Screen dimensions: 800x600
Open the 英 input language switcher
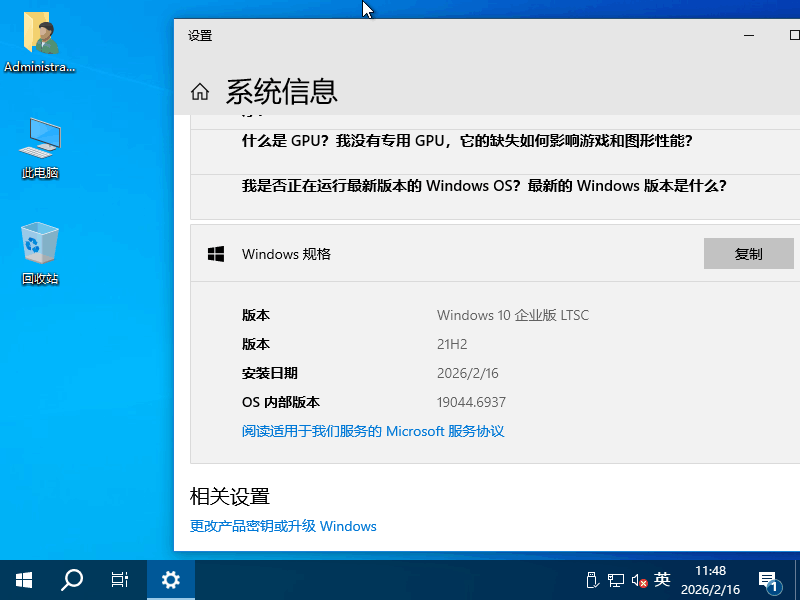(x=661, y=579)
